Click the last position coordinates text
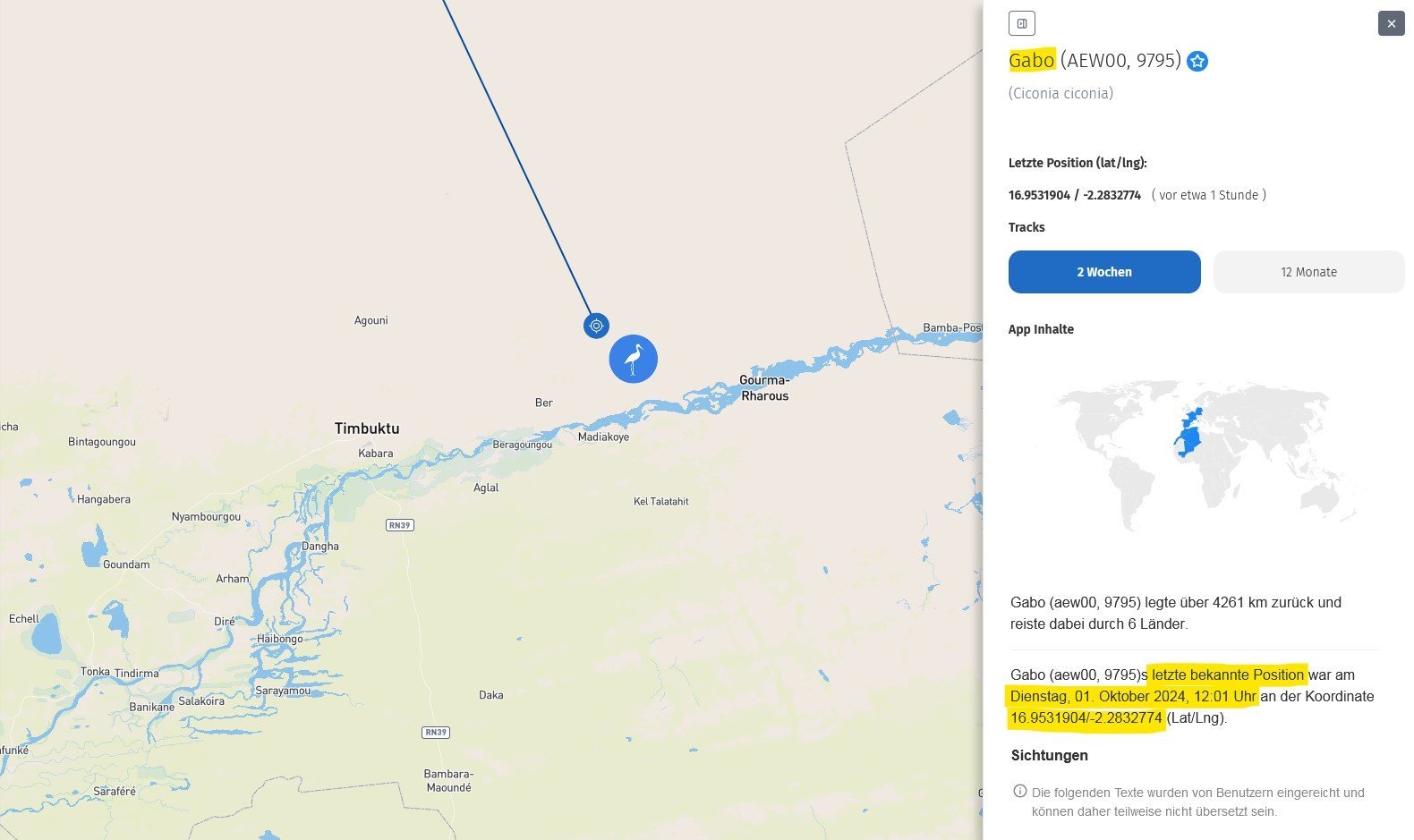The image size is (1414, 840). [1074, 195]
